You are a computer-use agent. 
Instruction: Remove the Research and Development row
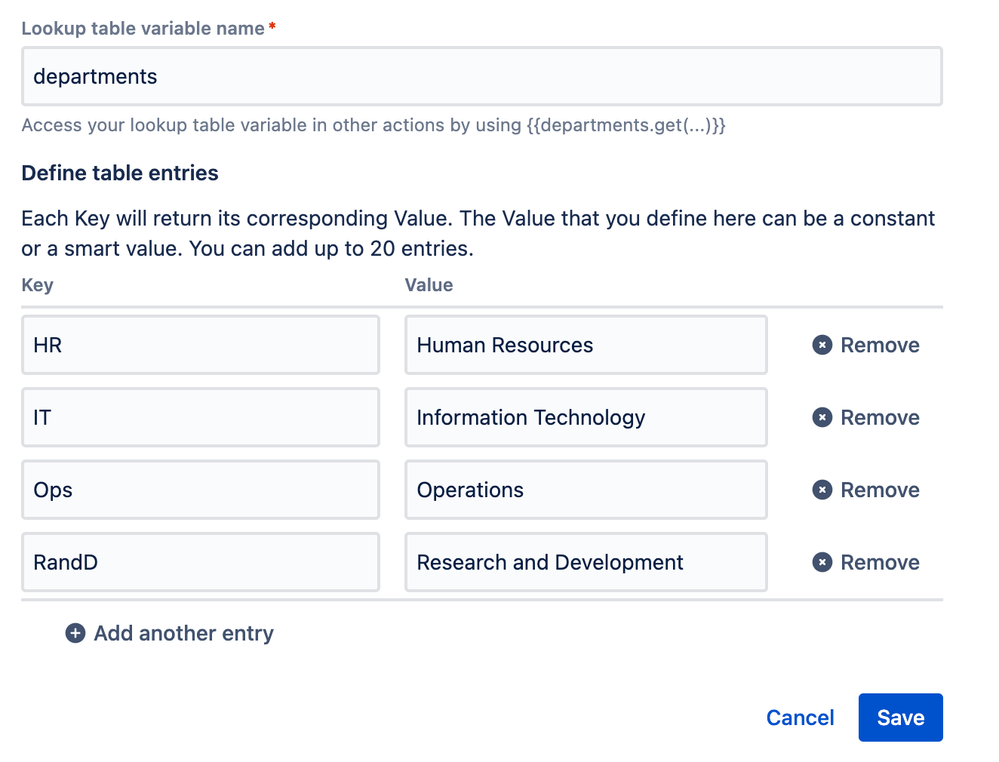(x=878, y=562)
